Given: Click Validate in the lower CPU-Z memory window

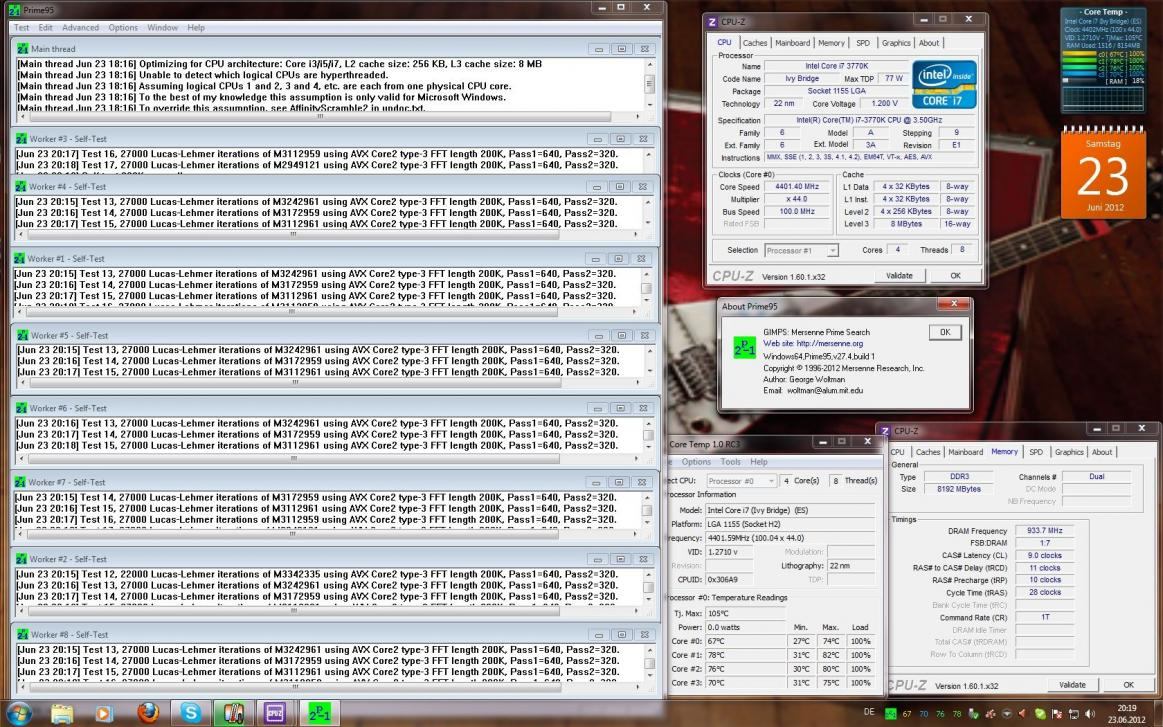Looking at the screenshot, I should tap(1073, 685).
